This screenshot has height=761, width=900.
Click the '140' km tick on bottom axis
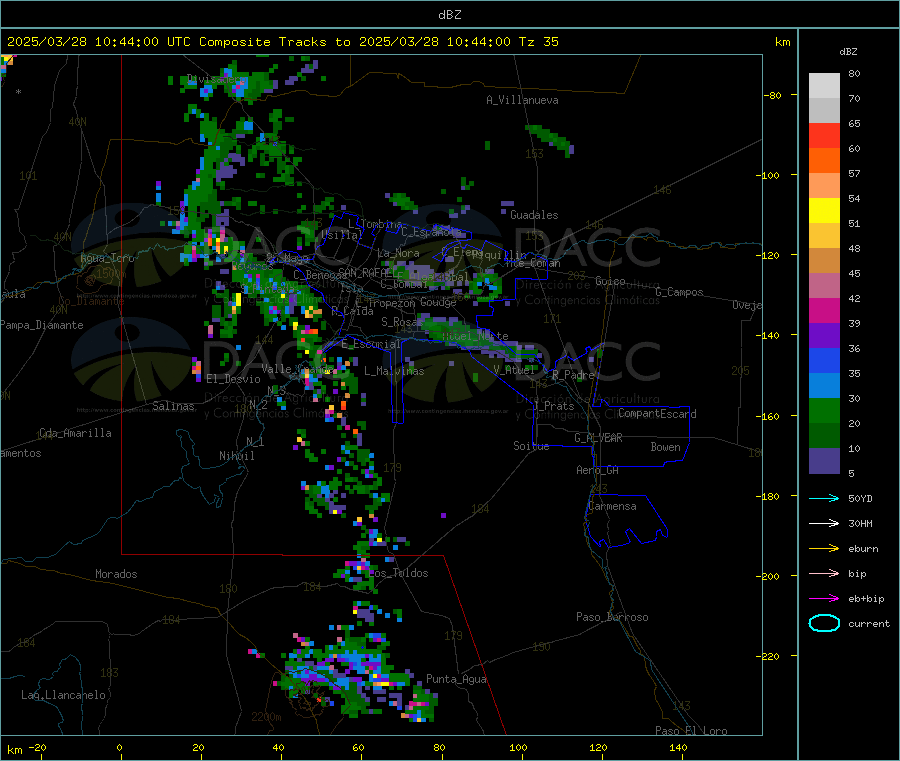point(678,747)
